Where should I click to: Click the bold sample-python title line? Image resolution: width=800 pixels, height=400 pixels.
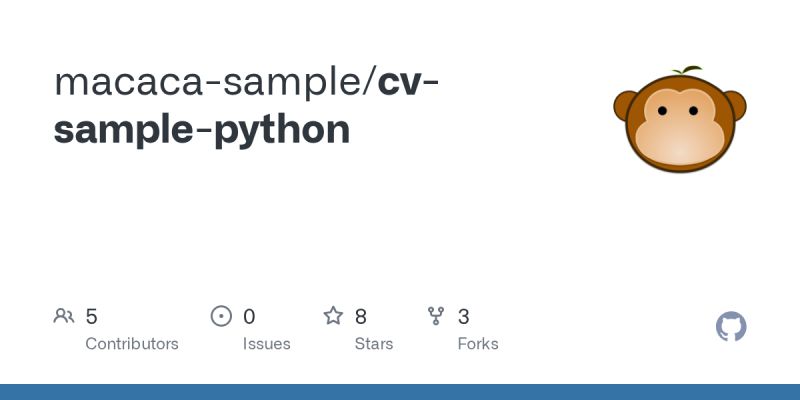pos(202,131)
